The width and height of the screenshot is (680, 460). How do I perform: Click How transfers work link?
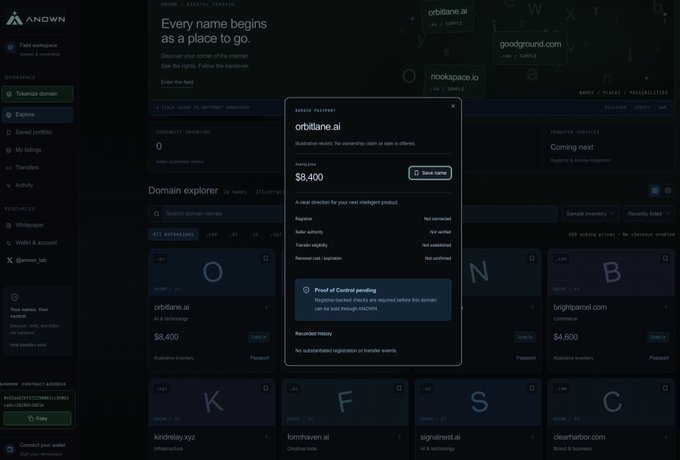(28, 345)
